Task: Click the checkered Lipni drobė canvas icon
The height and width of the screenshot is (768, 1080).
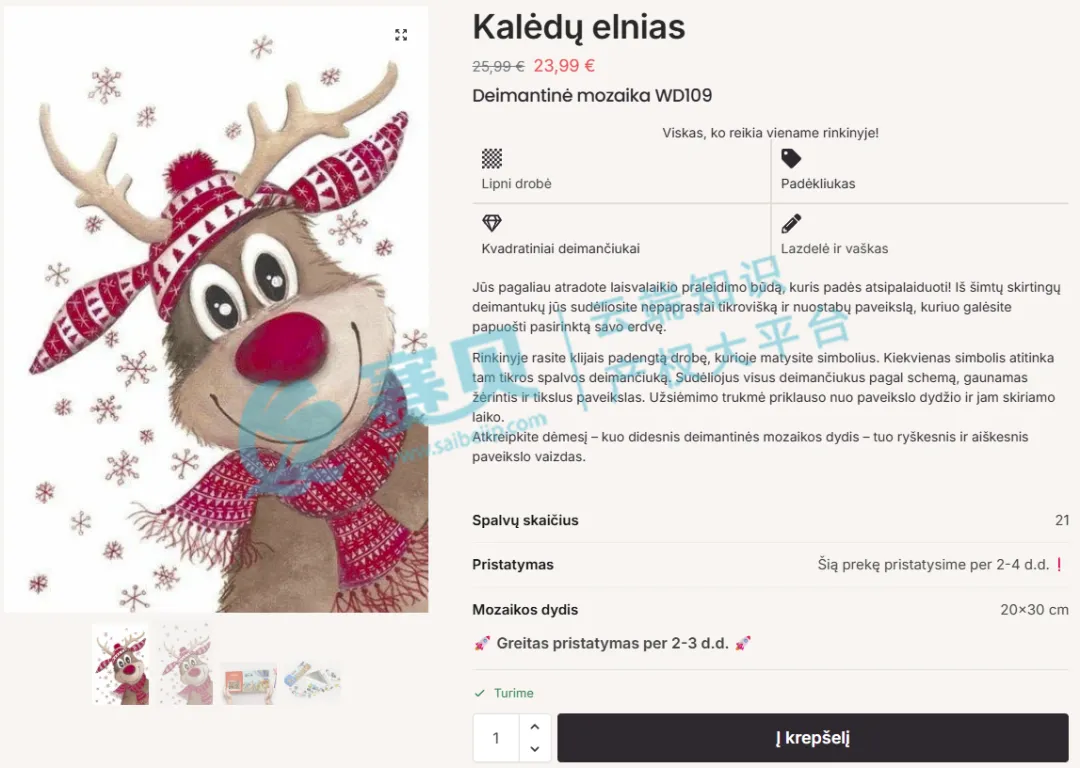Action: click(x=492, y=158)
